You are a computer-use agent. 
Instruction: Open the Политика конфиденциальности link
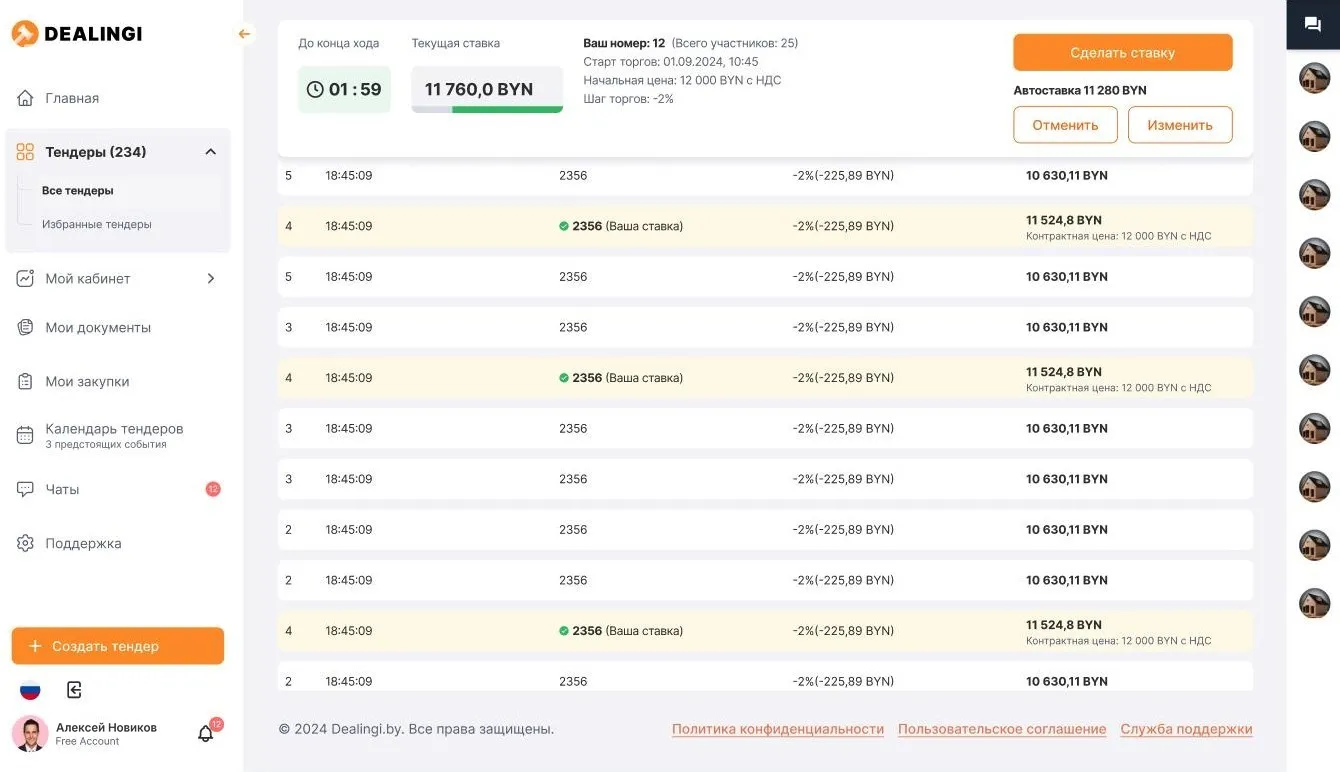tap(778, 729)
